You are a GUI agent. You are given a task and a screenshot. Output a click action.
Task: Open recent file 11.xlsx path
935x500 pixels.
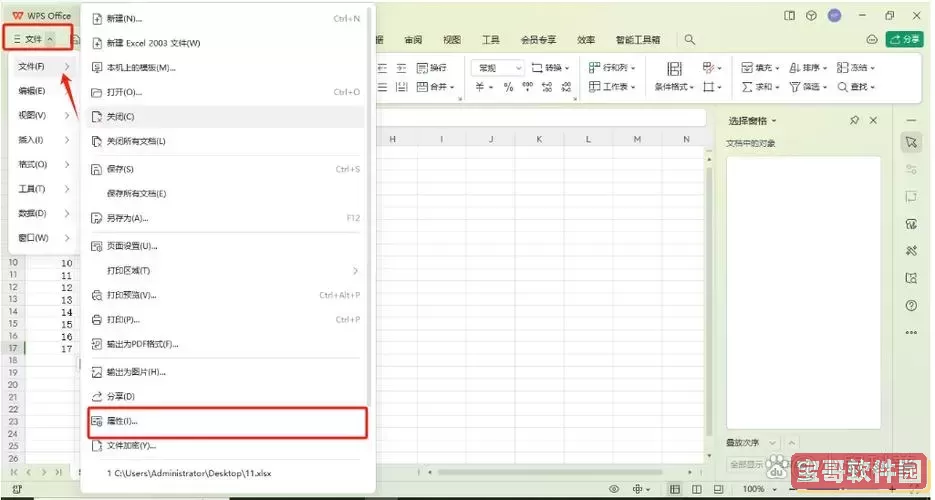225,473
